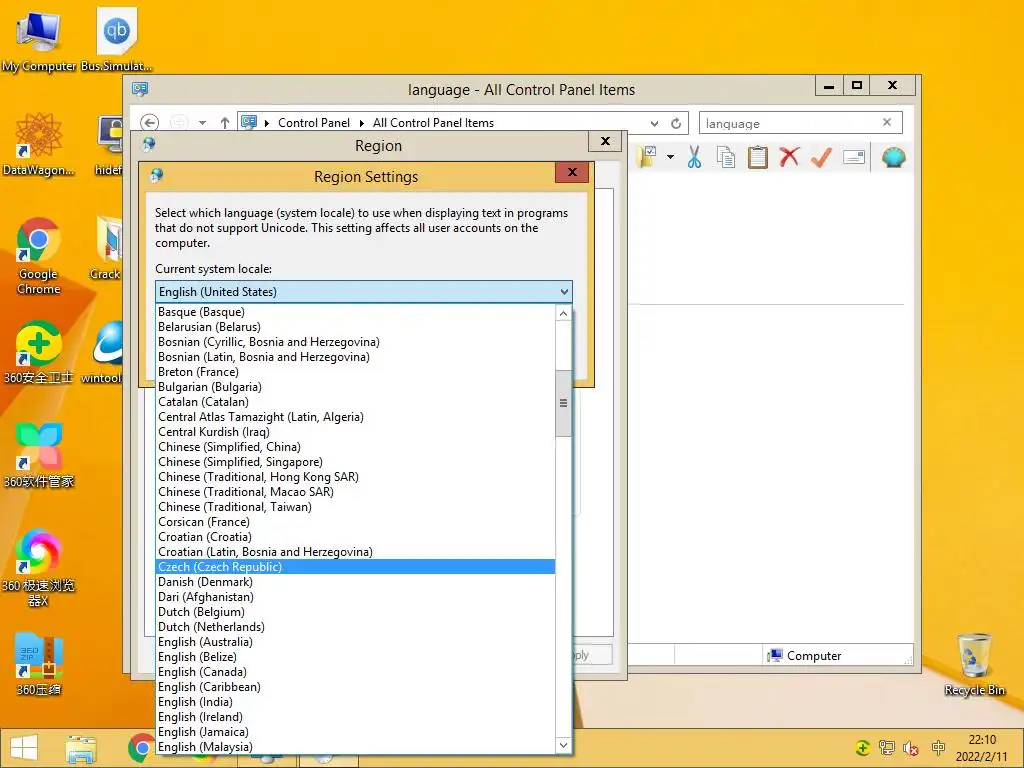
Task: Select Dutch (Netherlands) locale
Action: coord(355,627)
